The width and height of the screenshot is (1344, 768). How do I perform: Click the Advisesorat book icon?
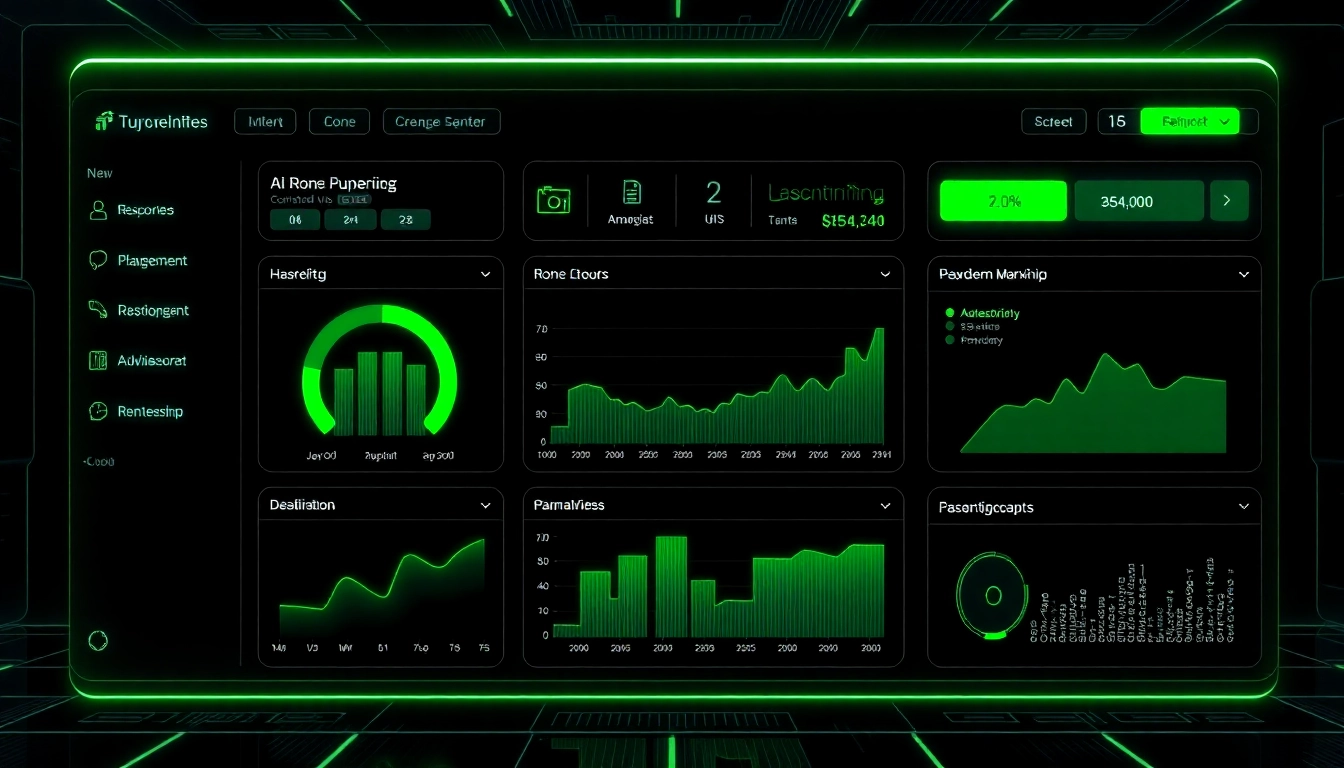tap(98, 360)
